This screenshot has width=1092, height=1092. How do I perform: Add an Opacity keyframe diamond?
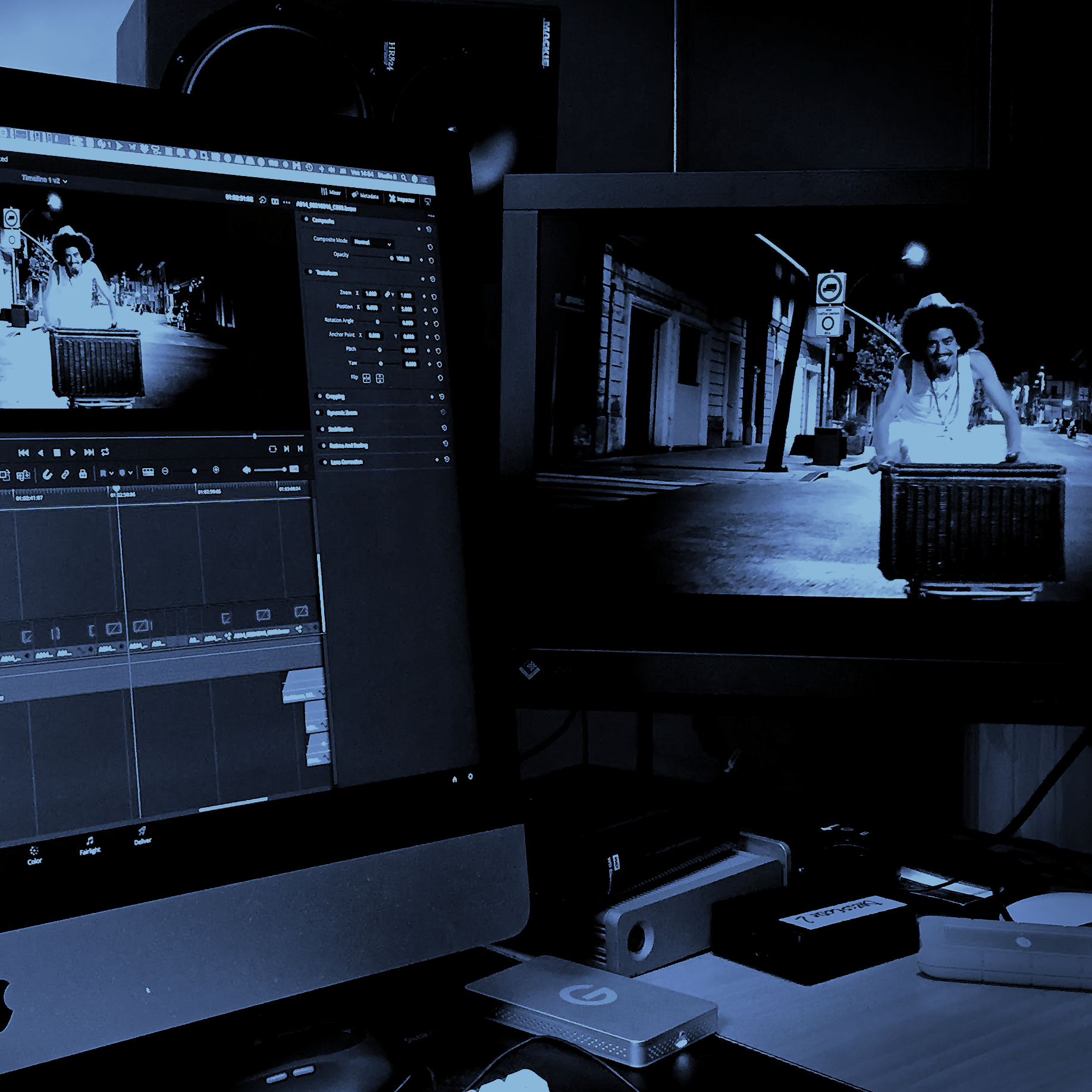click(421, 260)
